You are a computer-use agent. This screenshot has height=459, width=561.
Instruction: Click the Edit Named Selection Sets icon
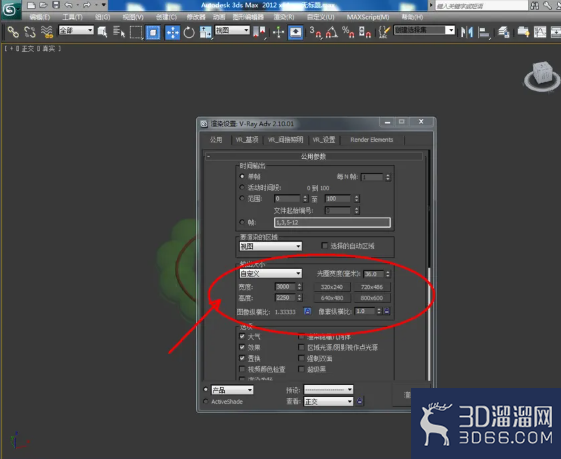pos(384,33)
